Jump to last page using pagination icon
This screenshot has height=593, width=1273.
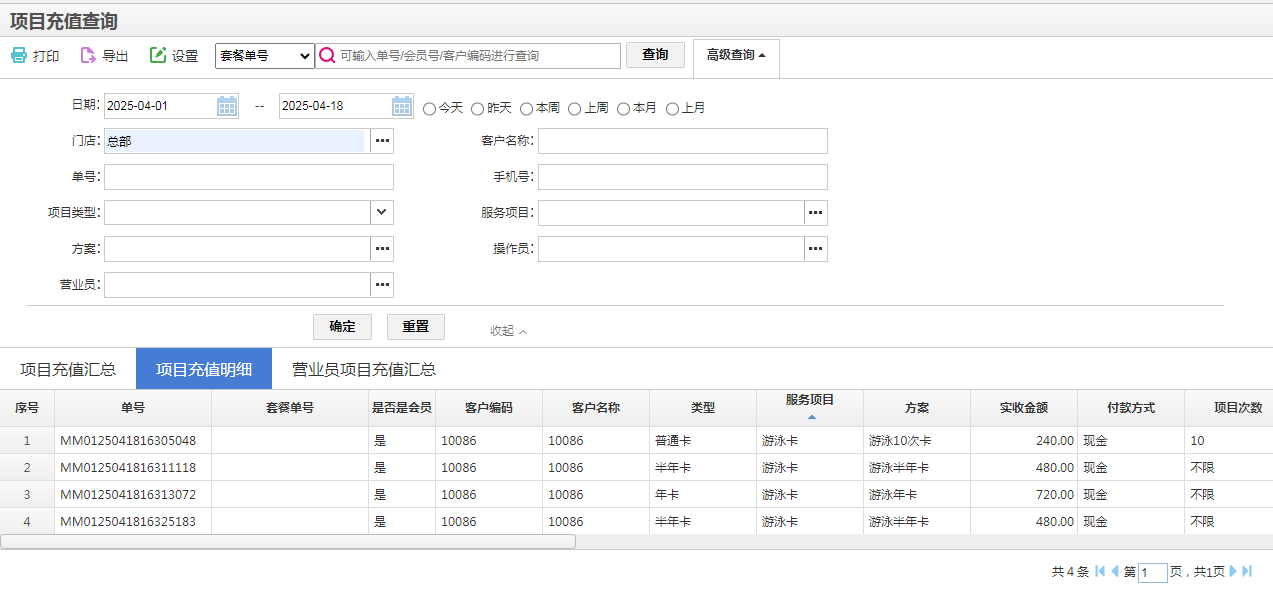click(x=1247, y=571)
